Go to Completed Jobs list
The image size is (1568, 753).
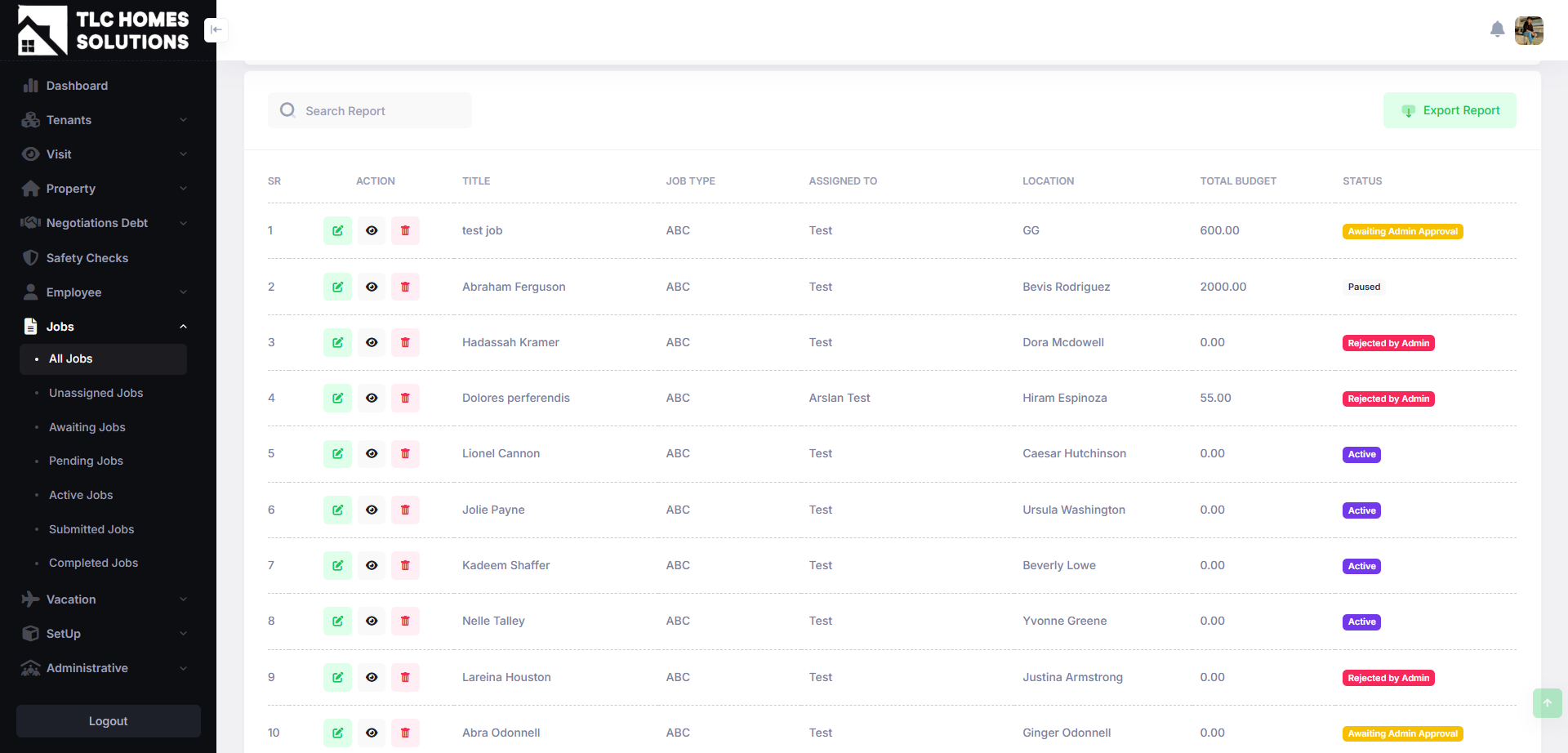pyautogui.click(x=93, y=563)
